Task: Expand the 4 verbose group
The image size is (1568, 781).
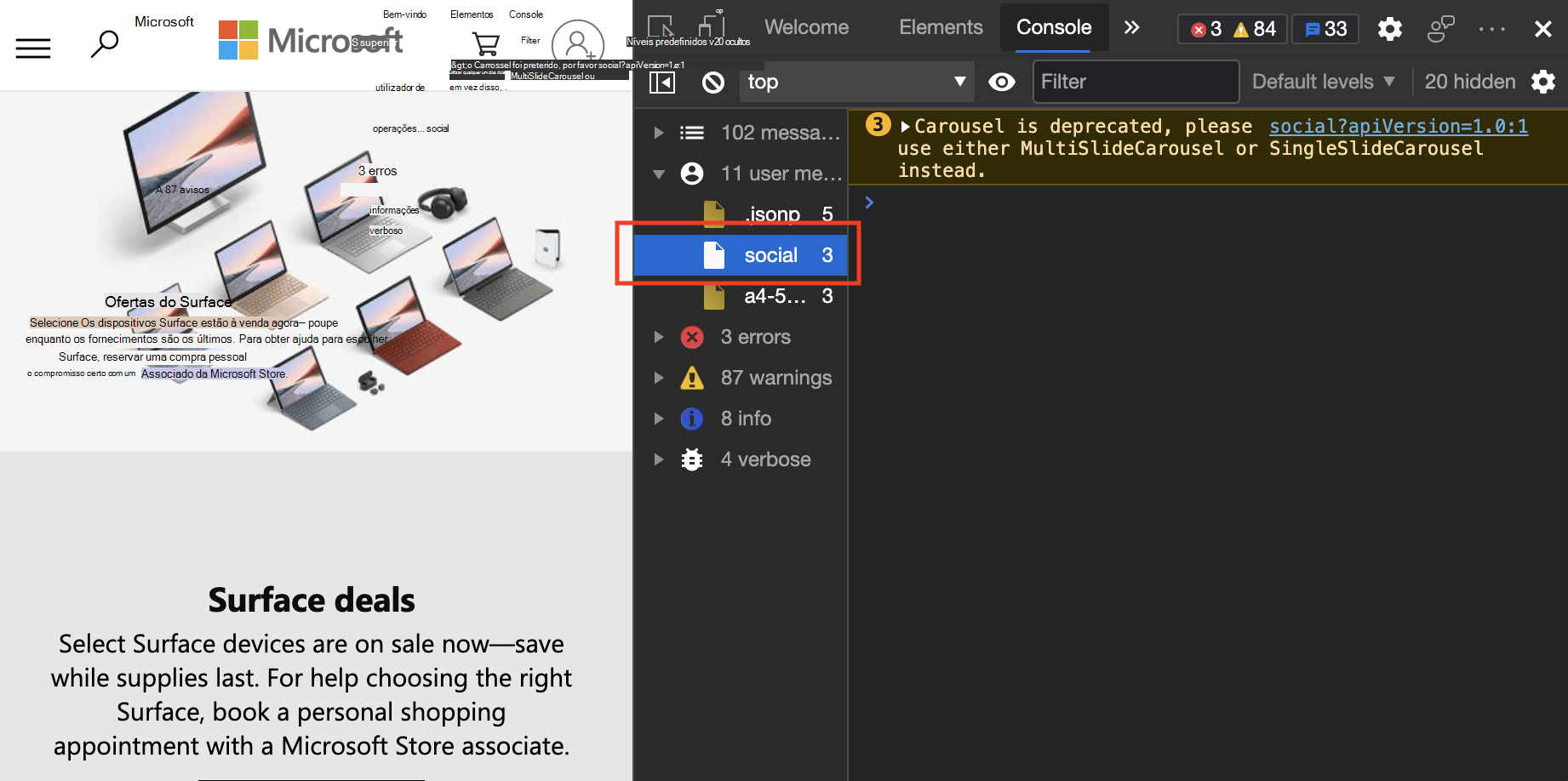Action: coord(658,459)
